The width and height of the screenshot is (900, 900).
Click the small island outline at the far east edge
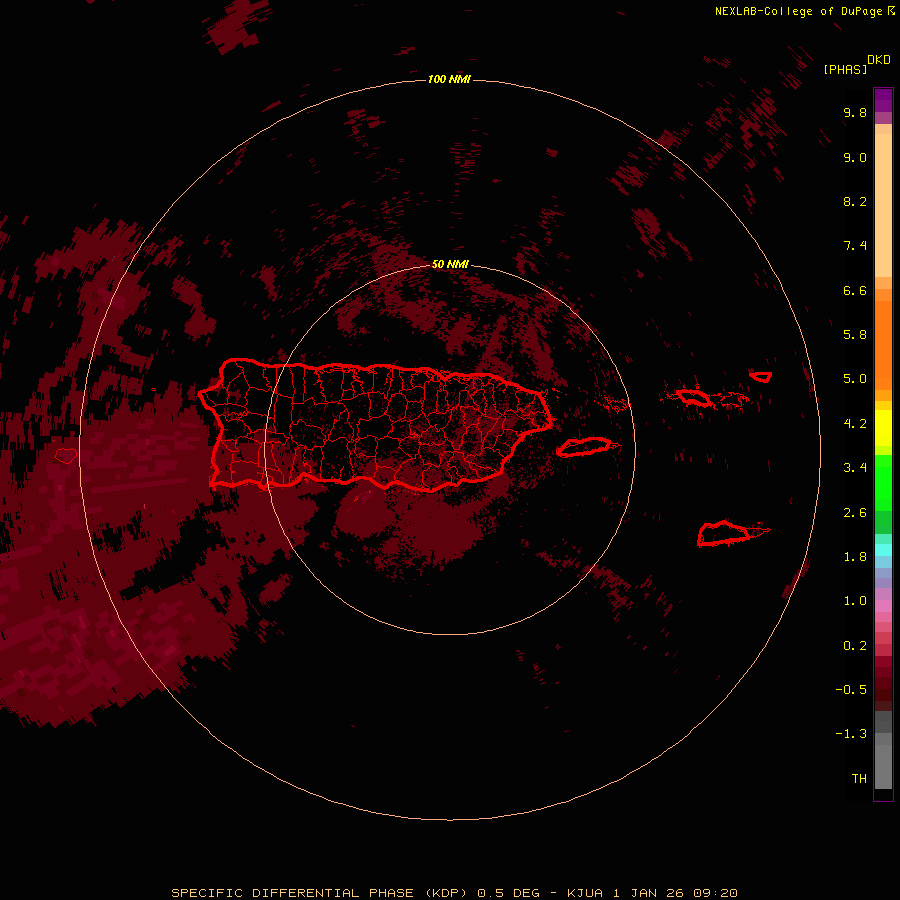coord(761,377)
